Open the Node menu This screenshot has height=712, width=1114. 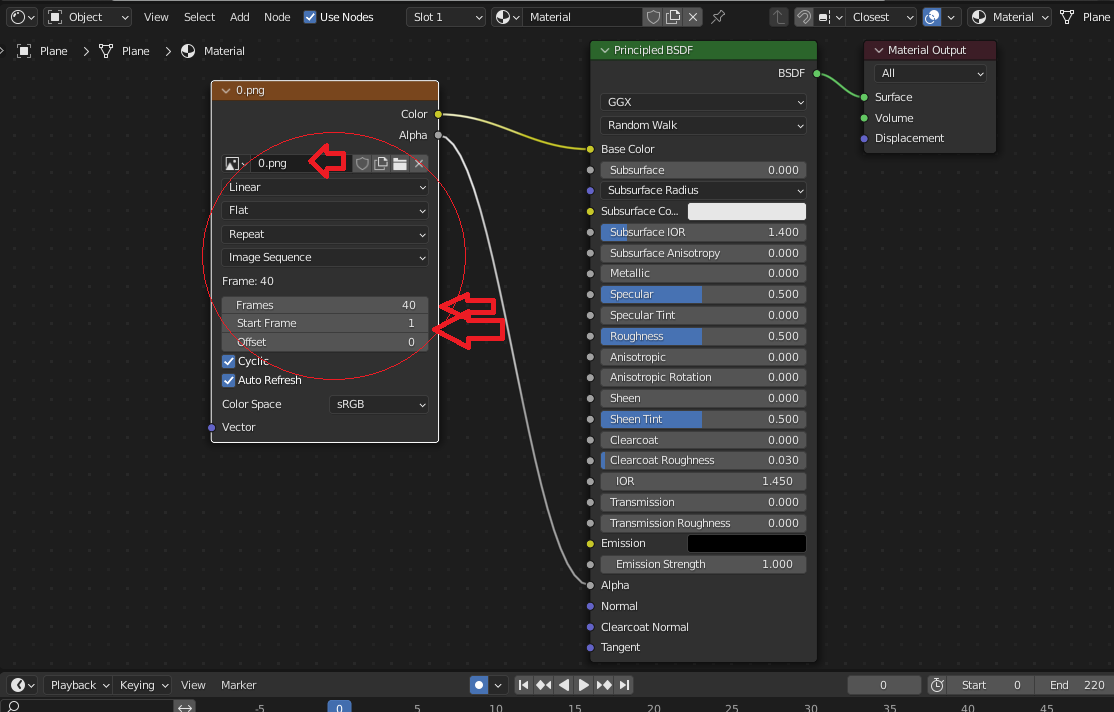(277, 17)
